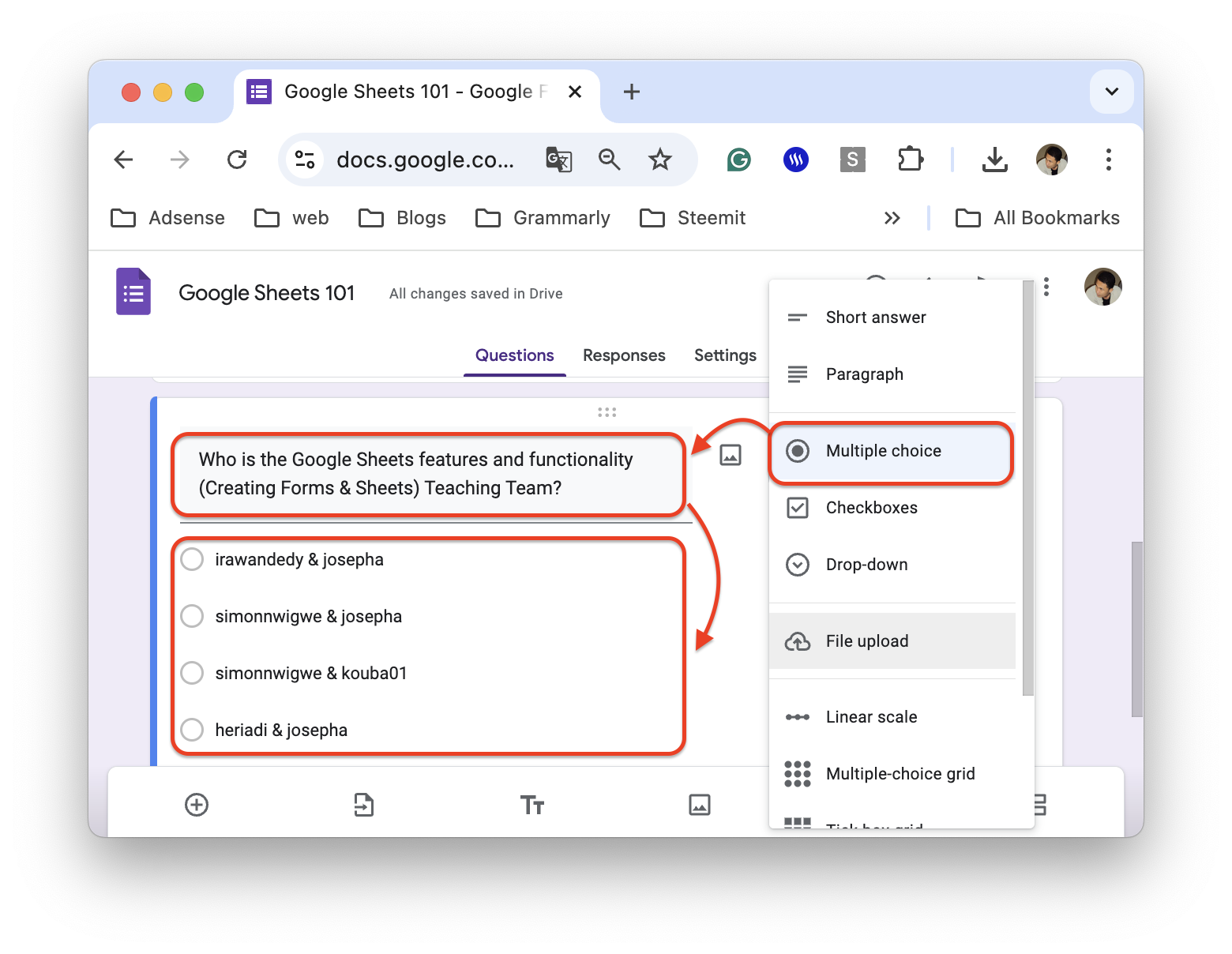
Task: Select the 'irawandedy & josepha' option
Action: (192, 560)
